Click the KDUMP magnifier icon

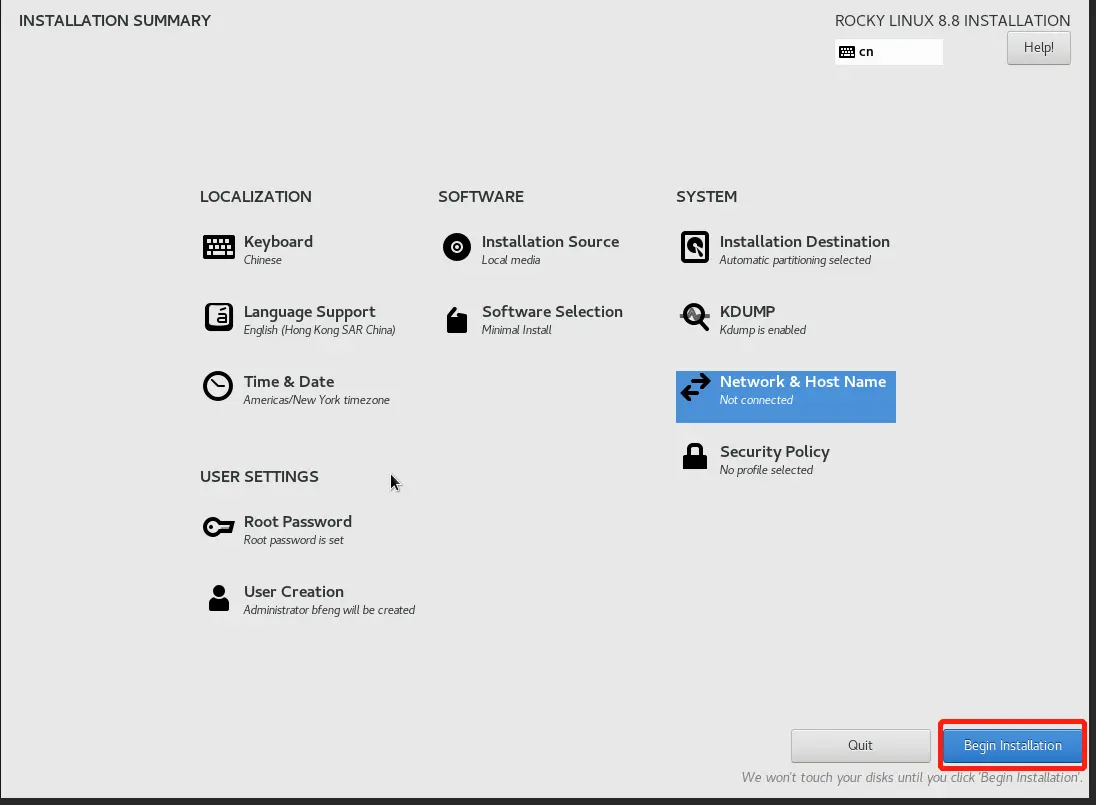coord(695,317)
